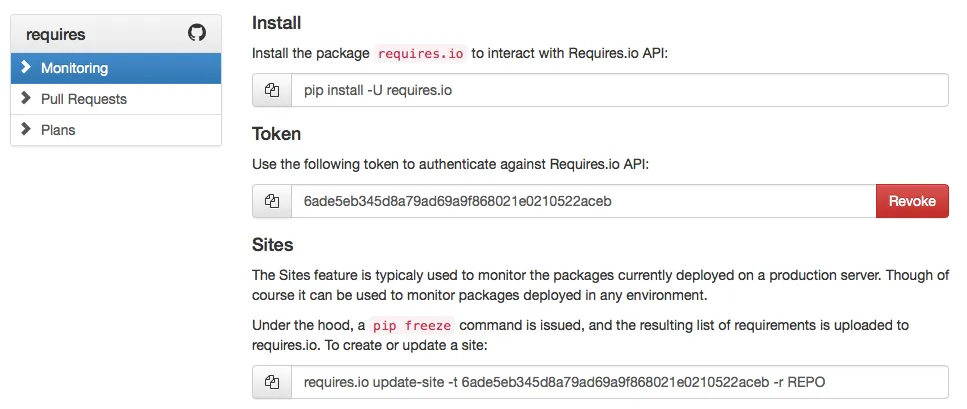Copy the API token to clipboard

pyautogui.click(x=272, y=201)
